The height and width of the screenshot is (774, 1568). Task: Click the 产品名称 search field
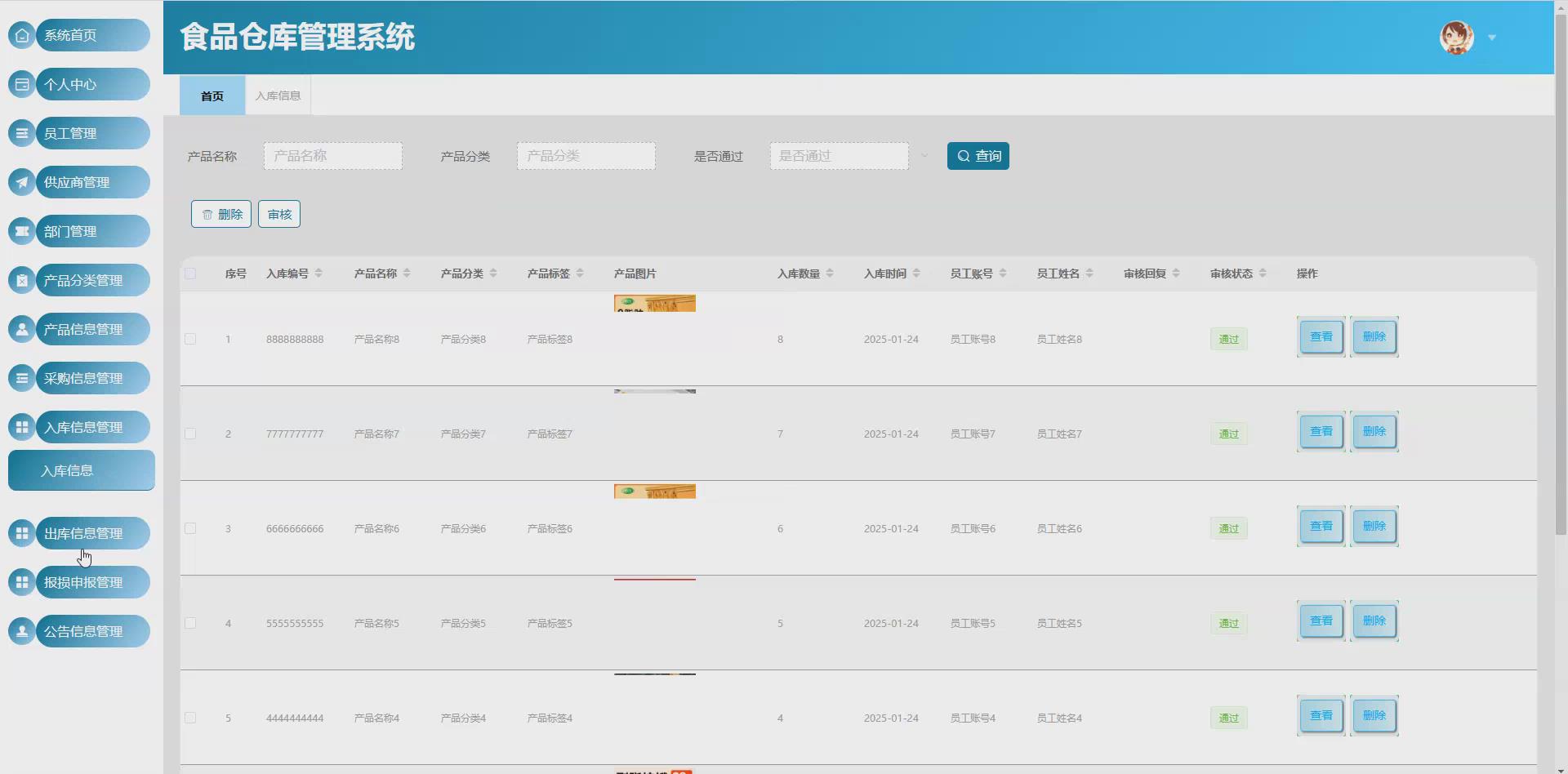pos(333,156)
